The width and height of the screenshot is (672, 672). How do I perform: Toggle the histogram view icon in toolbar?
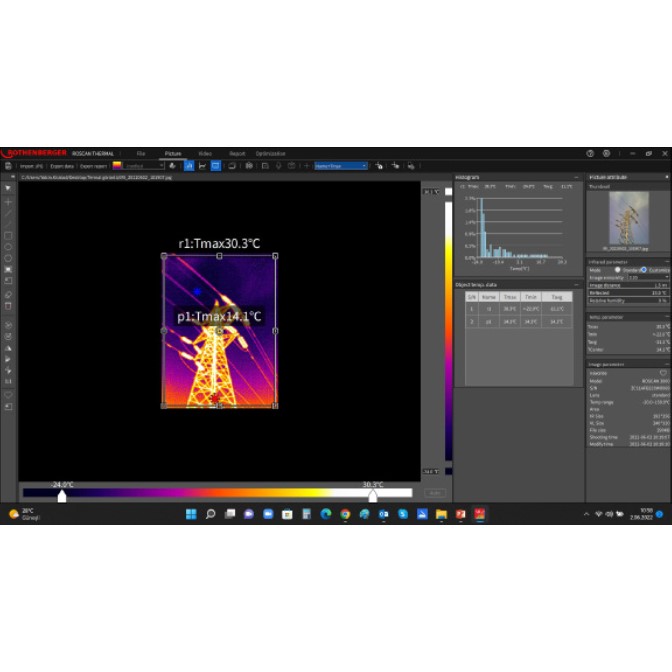tap(189, 166)
